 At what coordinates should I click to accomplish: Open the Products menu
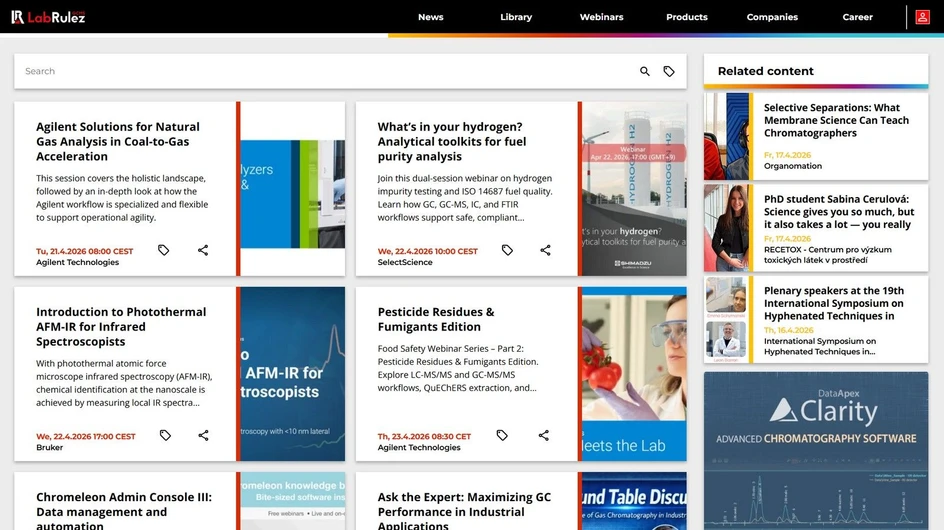687,17
